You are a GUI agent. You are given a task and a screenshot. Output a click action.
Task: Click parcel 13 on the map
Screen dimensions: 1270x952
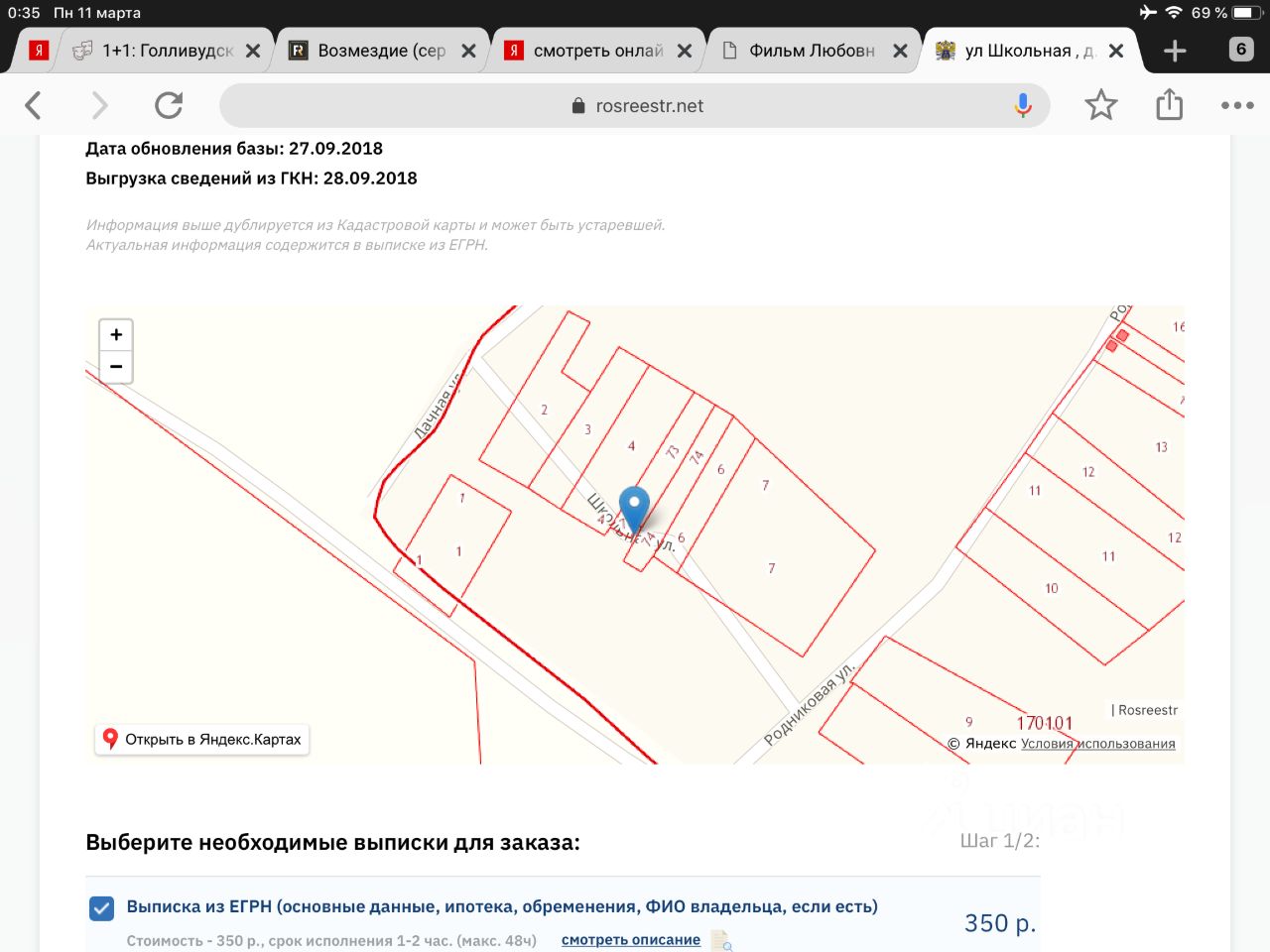(x=1161, y=447)
